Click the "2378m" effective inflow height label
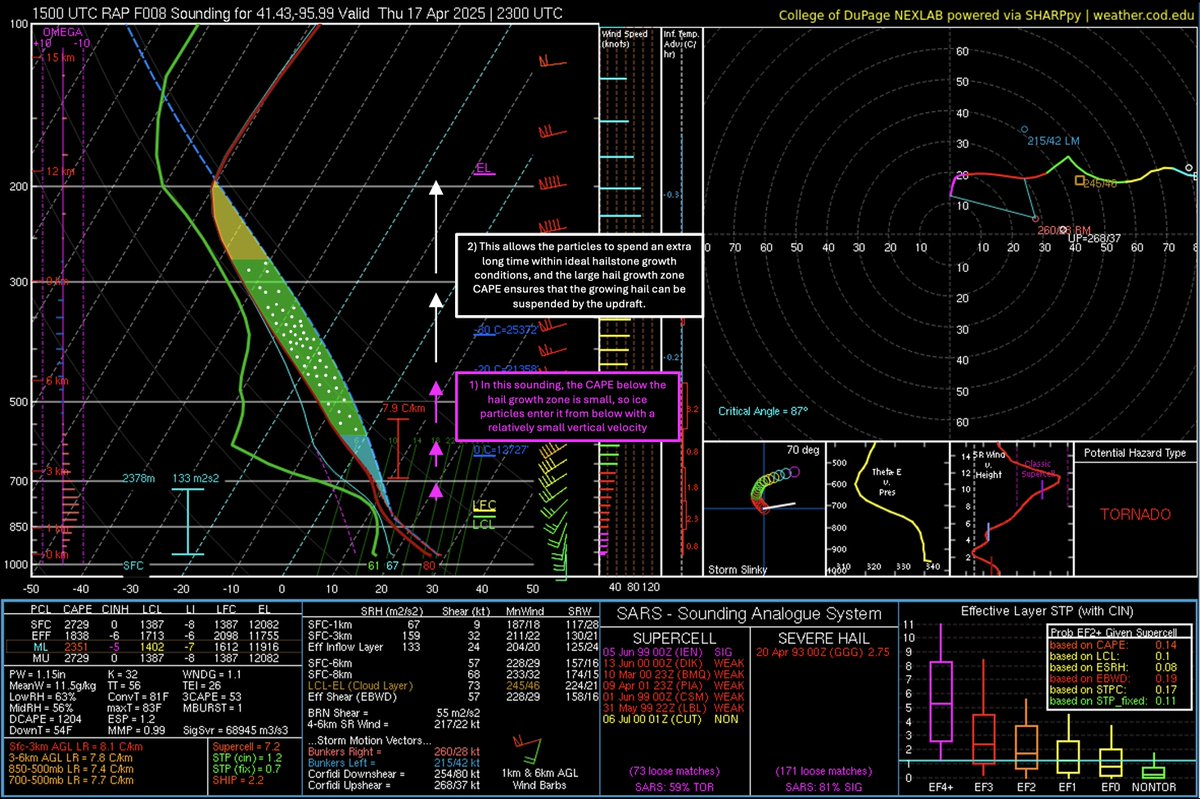This screenshot has width=1200, height=799. click(x=140, y=478)
